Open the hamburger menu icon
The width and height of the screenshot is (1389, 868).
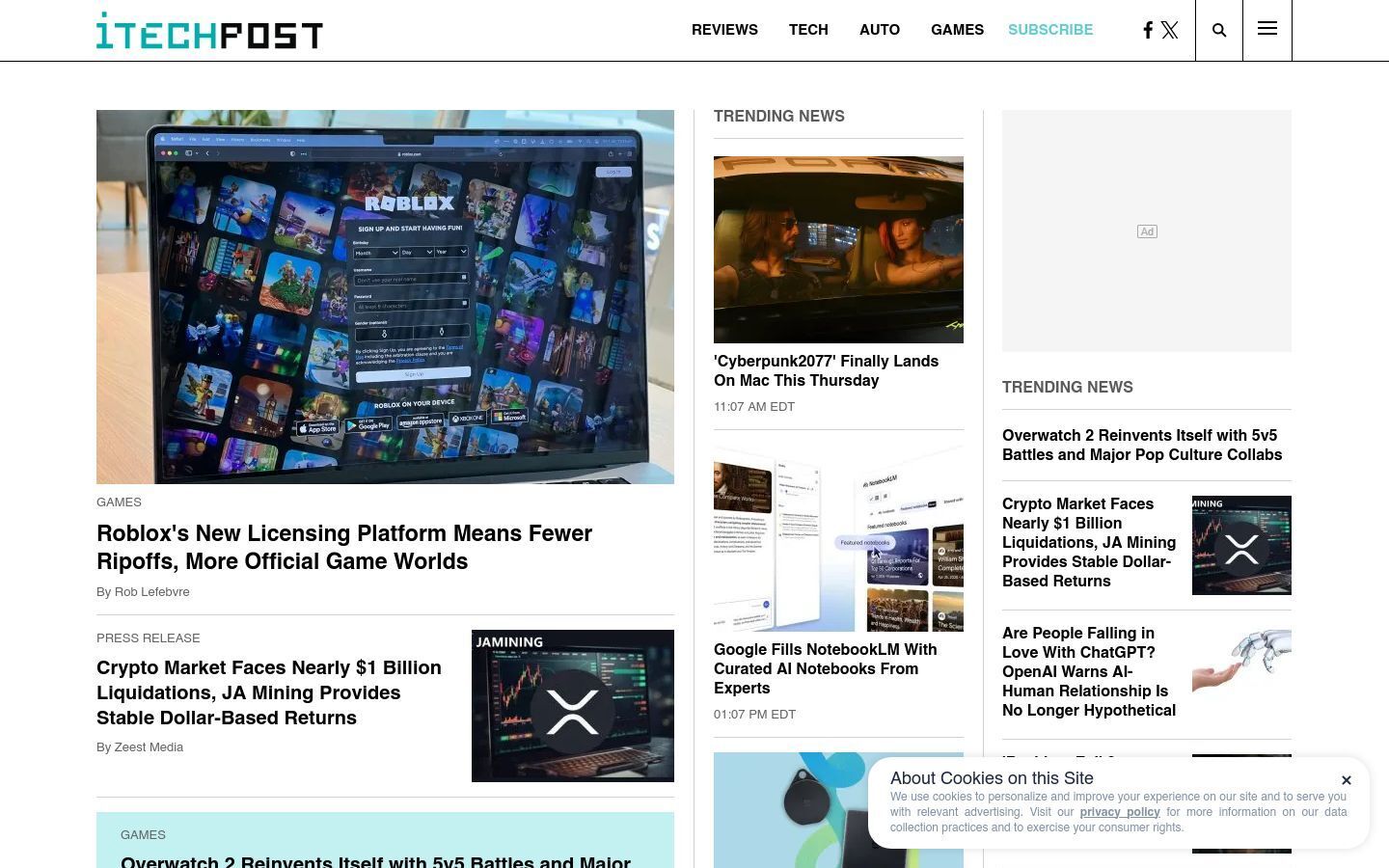coord(1267,29)
